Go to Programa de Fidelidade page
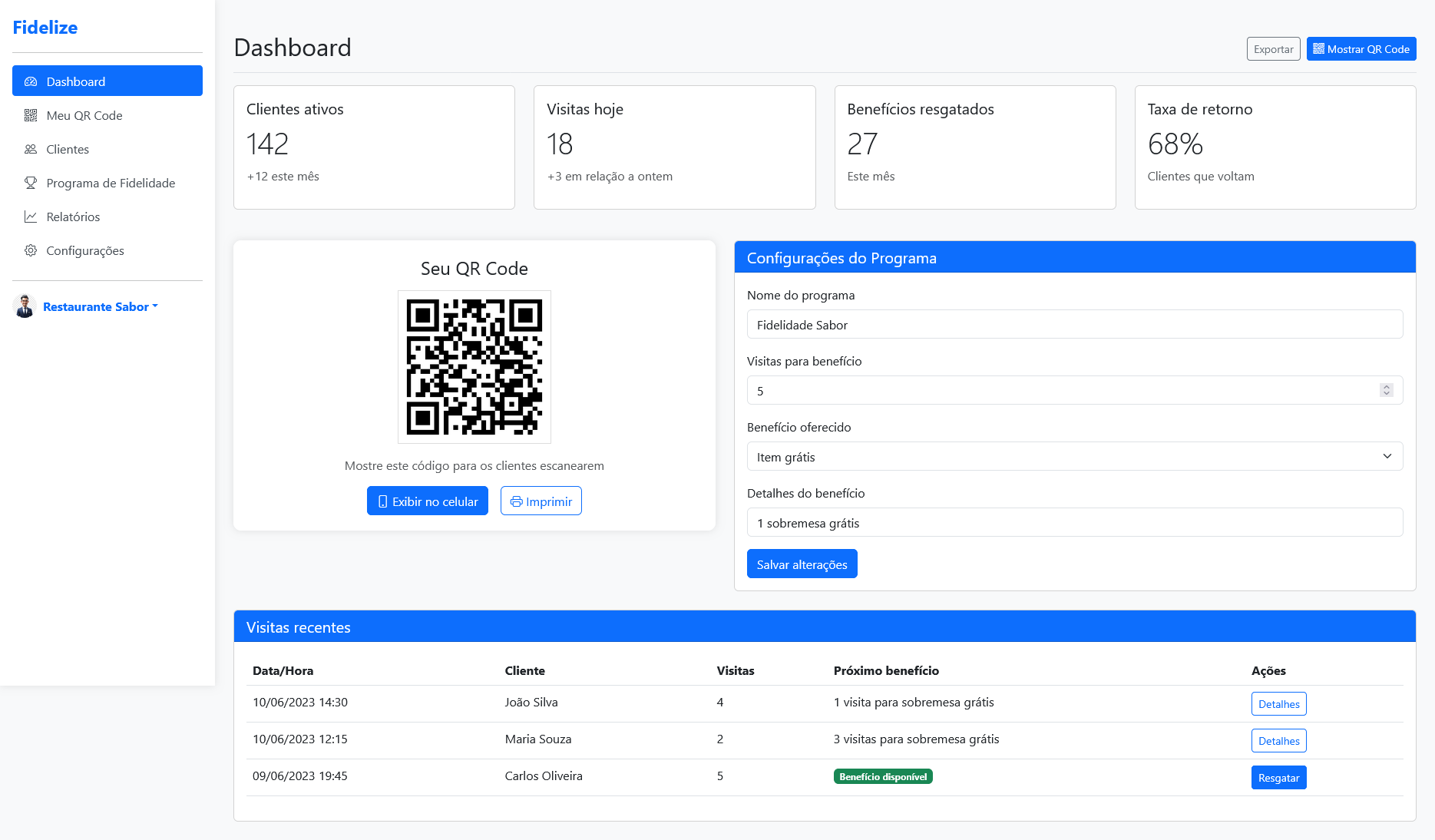This screenshot has height=840, width=1435. click(x=111, y=183)
